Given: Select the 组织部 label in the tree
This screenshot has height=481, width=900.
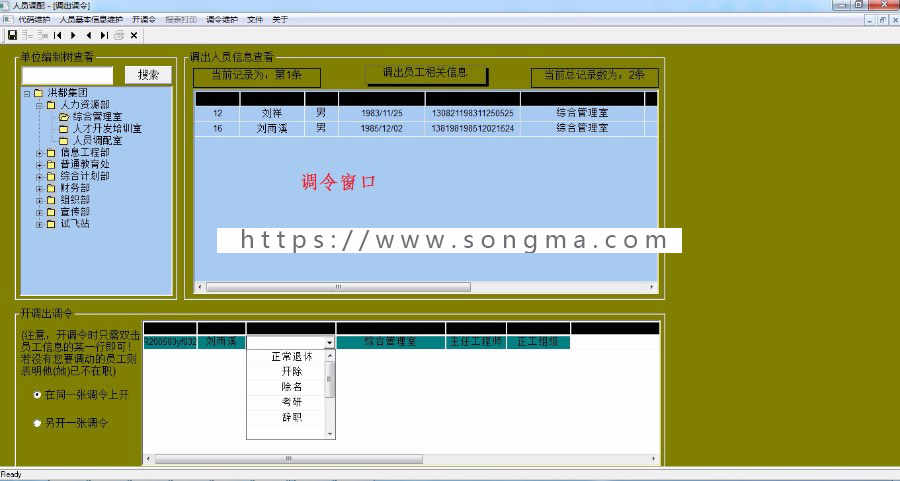Looking at the screenshot, I should (x=75, y=200).
